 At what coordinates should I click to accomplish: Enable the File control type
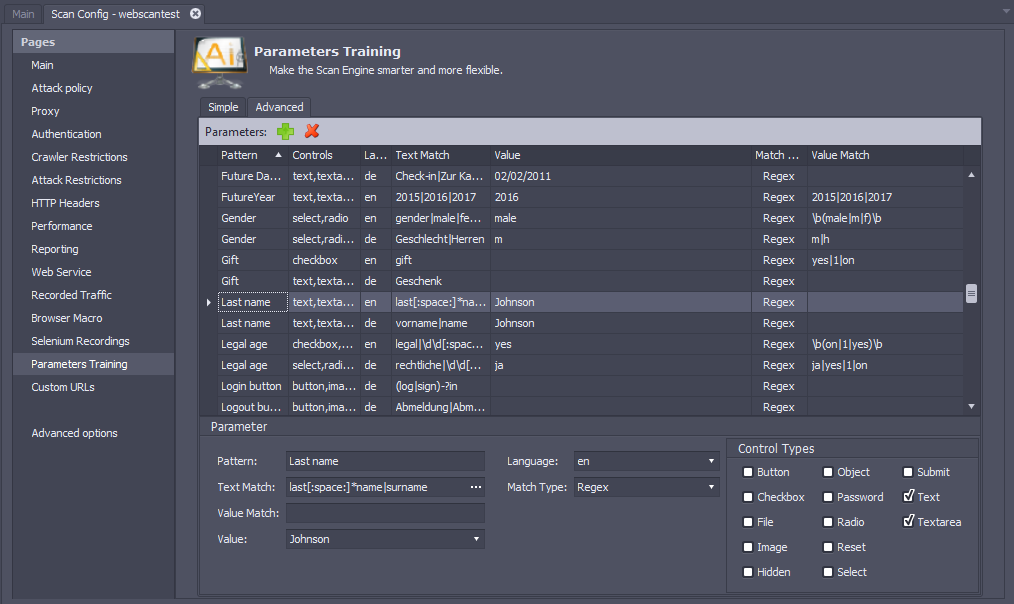click(x=748, y=522)
